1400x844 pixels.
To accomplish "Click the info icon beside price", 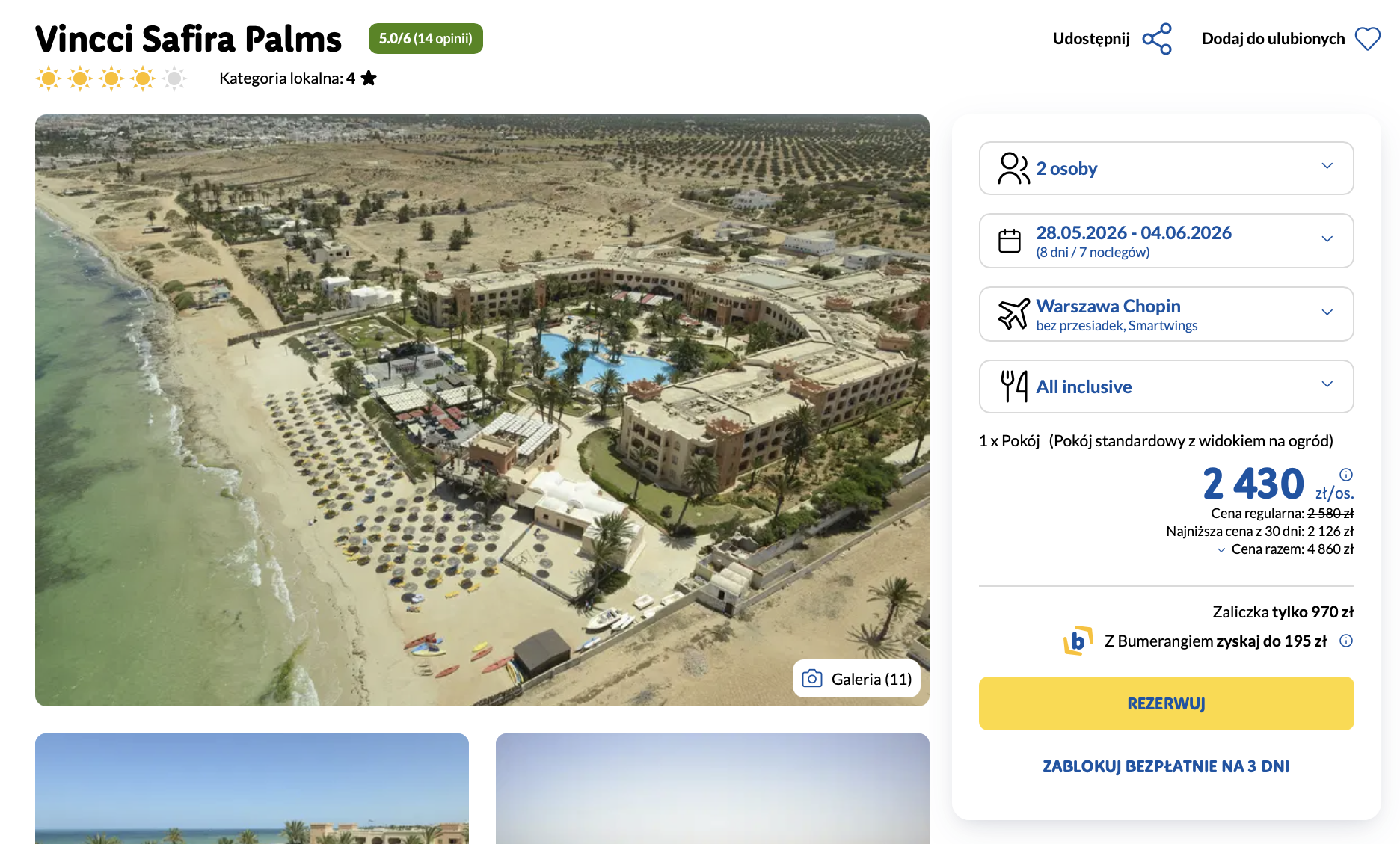I will pos(1345,475).
